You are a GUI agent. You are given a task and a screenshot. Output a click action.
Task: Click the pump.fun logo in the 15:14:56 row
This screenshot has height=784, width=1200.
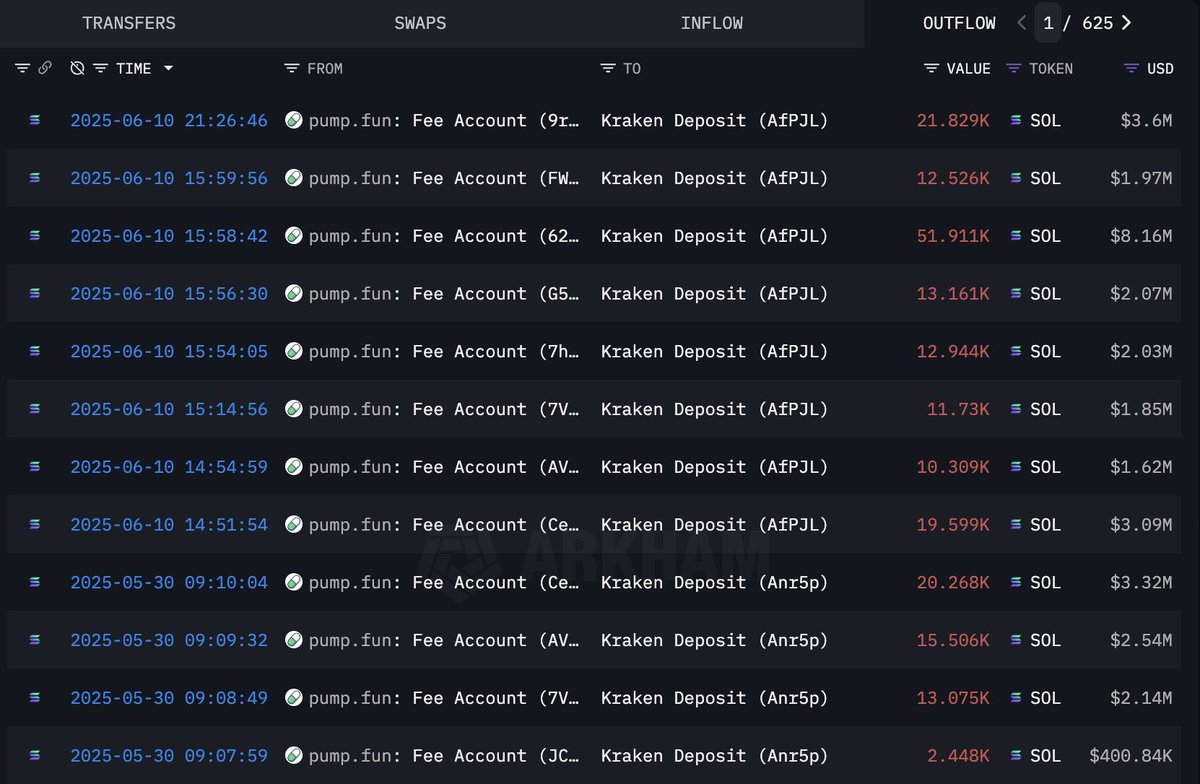[294, 409]
